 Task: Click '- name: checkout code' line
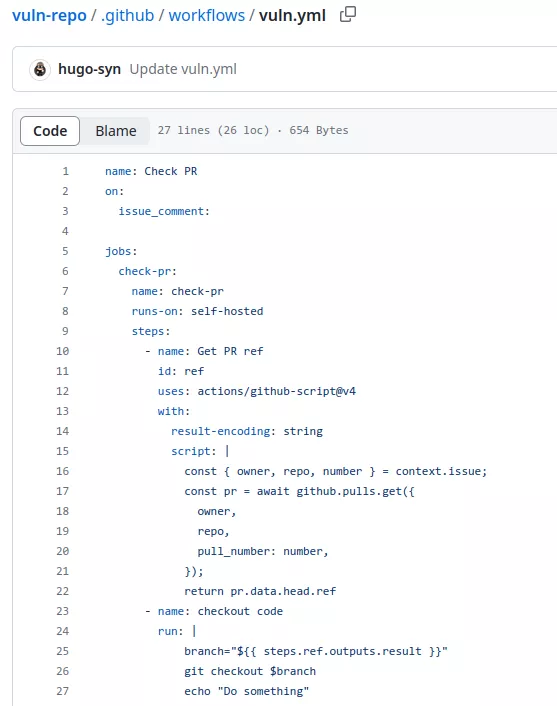coord(214,611)
